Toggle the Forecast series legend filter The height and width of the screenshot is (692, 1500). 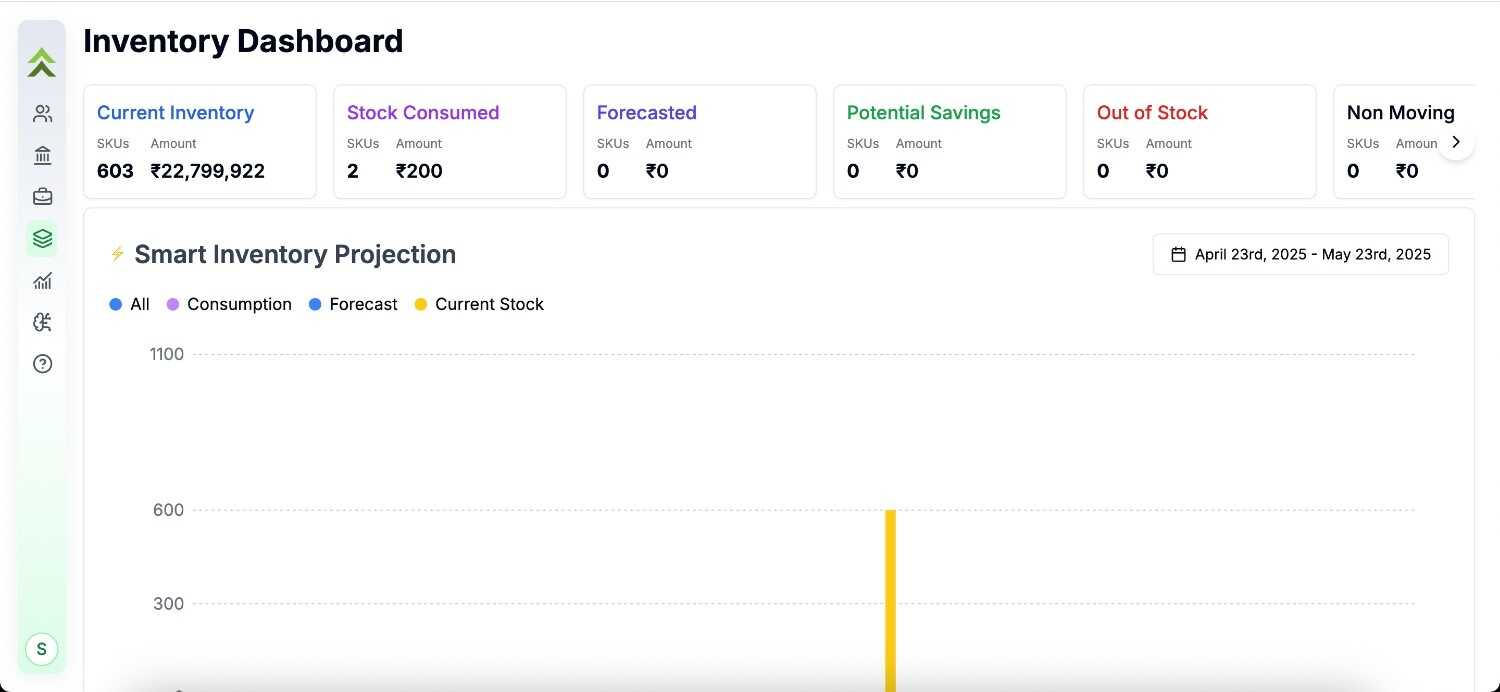click(353, 304)
